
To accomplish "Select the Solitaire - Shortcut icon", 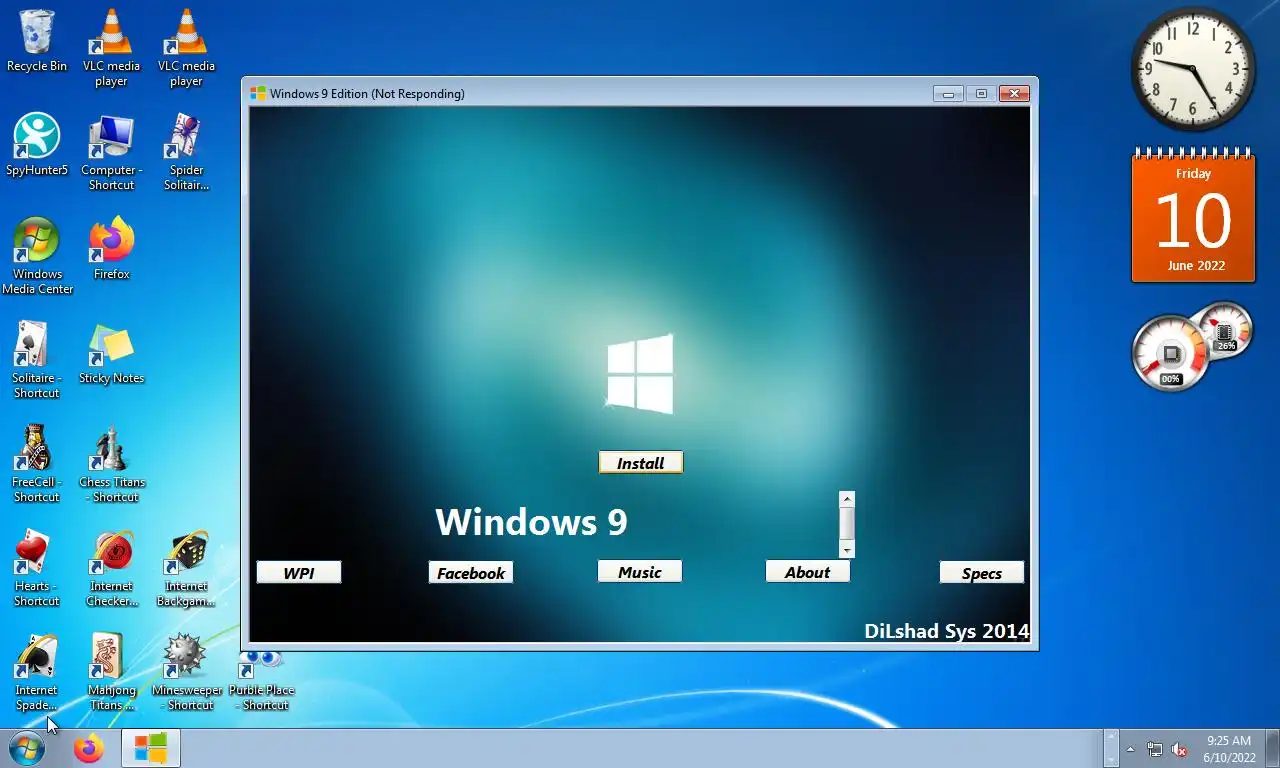I will (37, 359).
